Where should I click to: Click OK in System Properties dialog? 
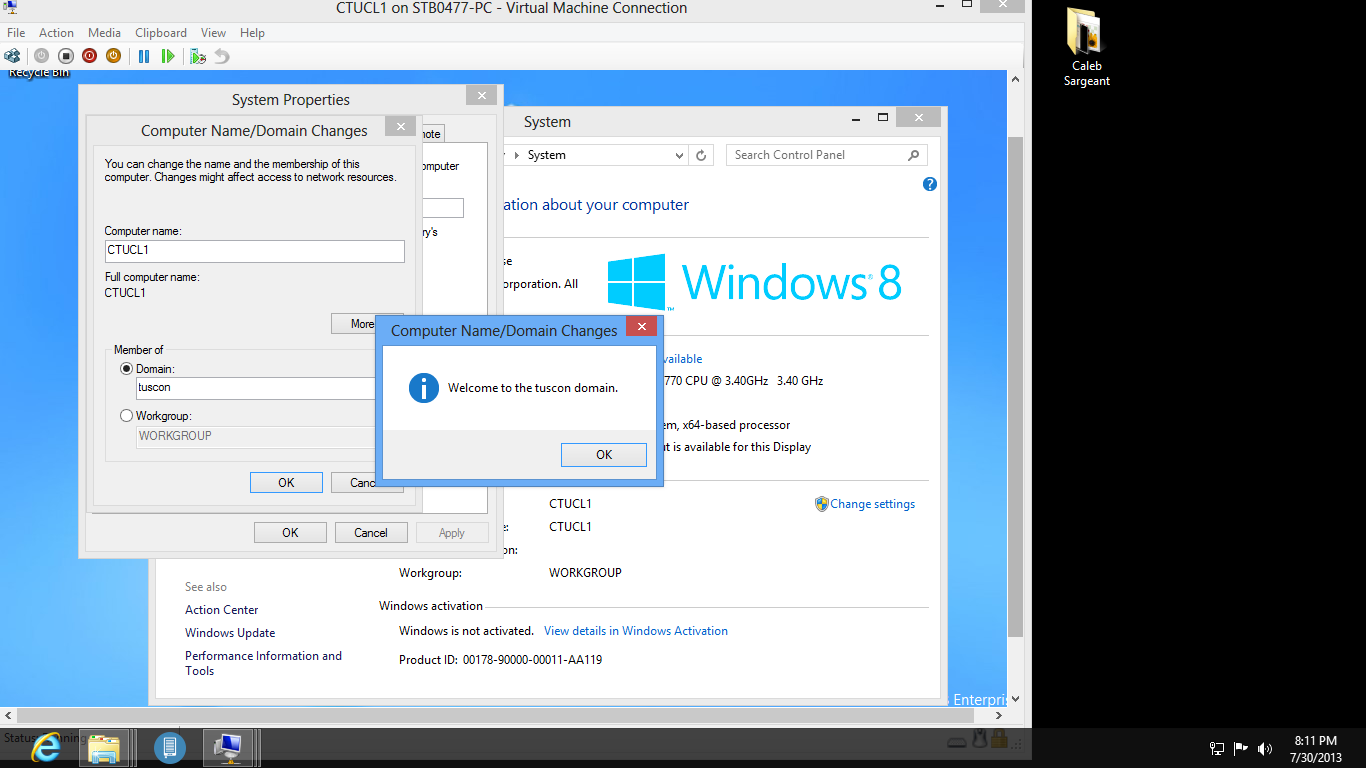tap(290, 533)
